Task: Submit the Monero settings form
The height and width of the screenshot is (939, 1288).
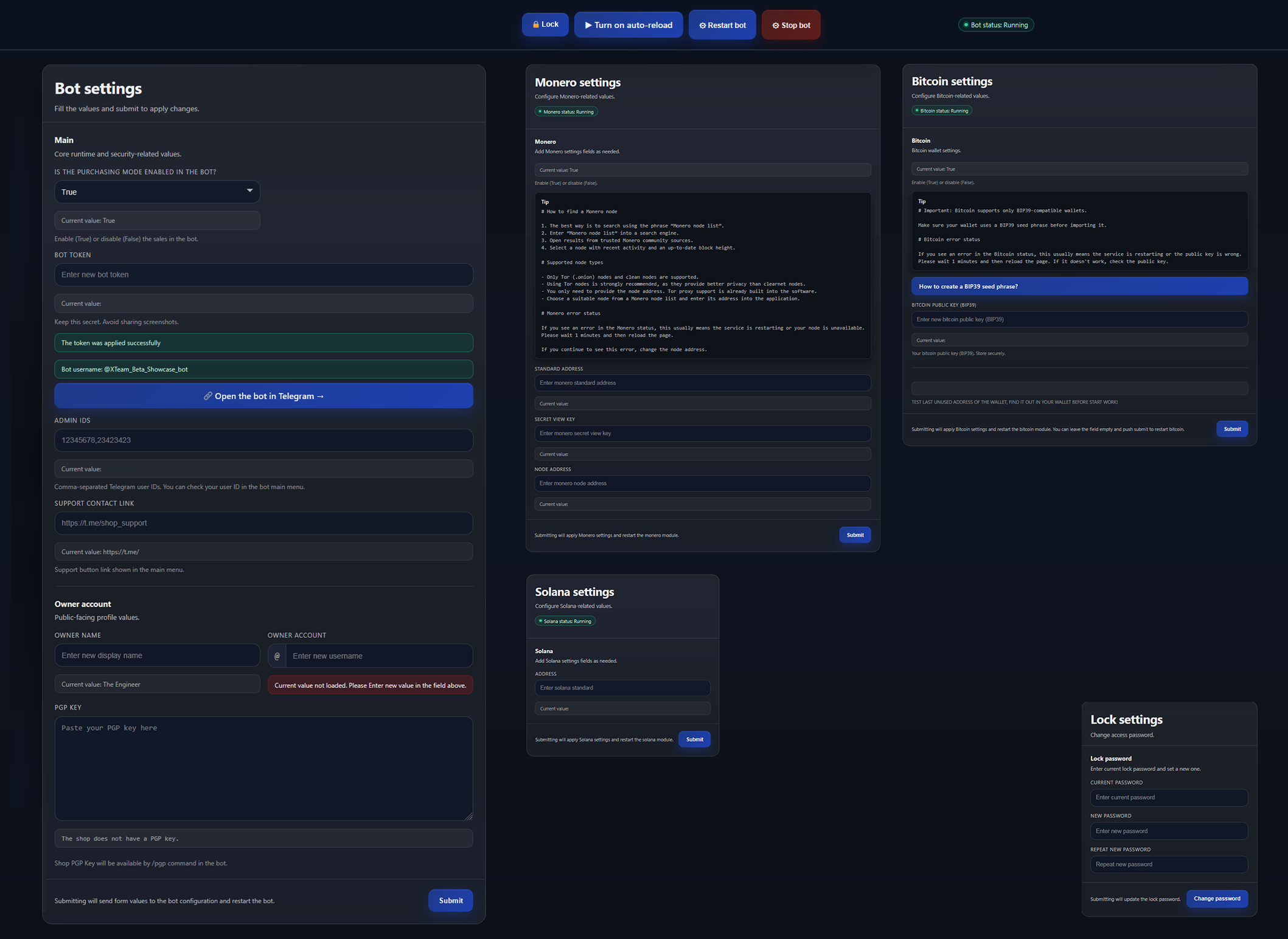Action: tap(854, 535)
